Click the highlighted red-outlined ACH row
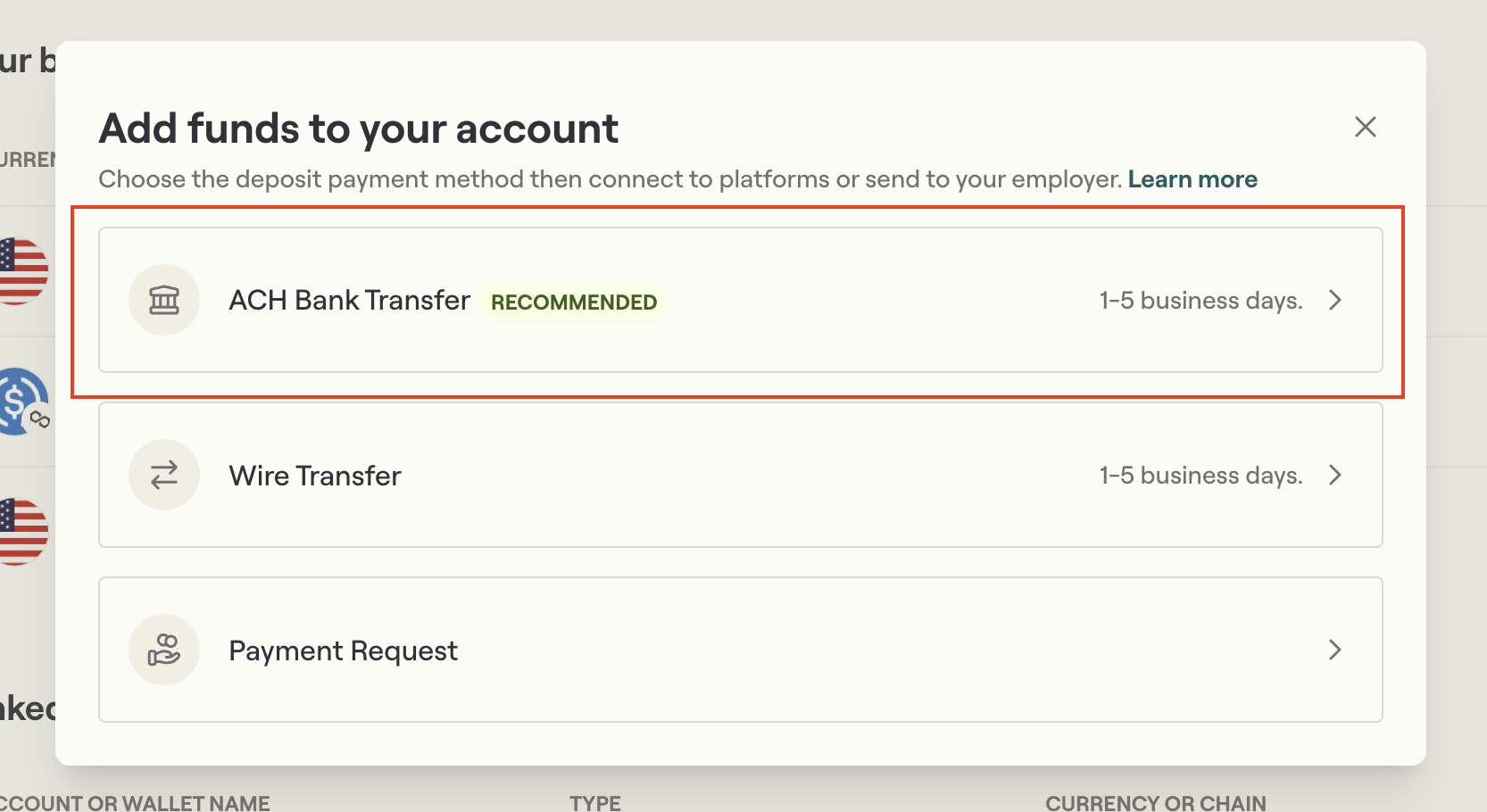Viewport: 1487px width, 812px height. tap(739, 300)
